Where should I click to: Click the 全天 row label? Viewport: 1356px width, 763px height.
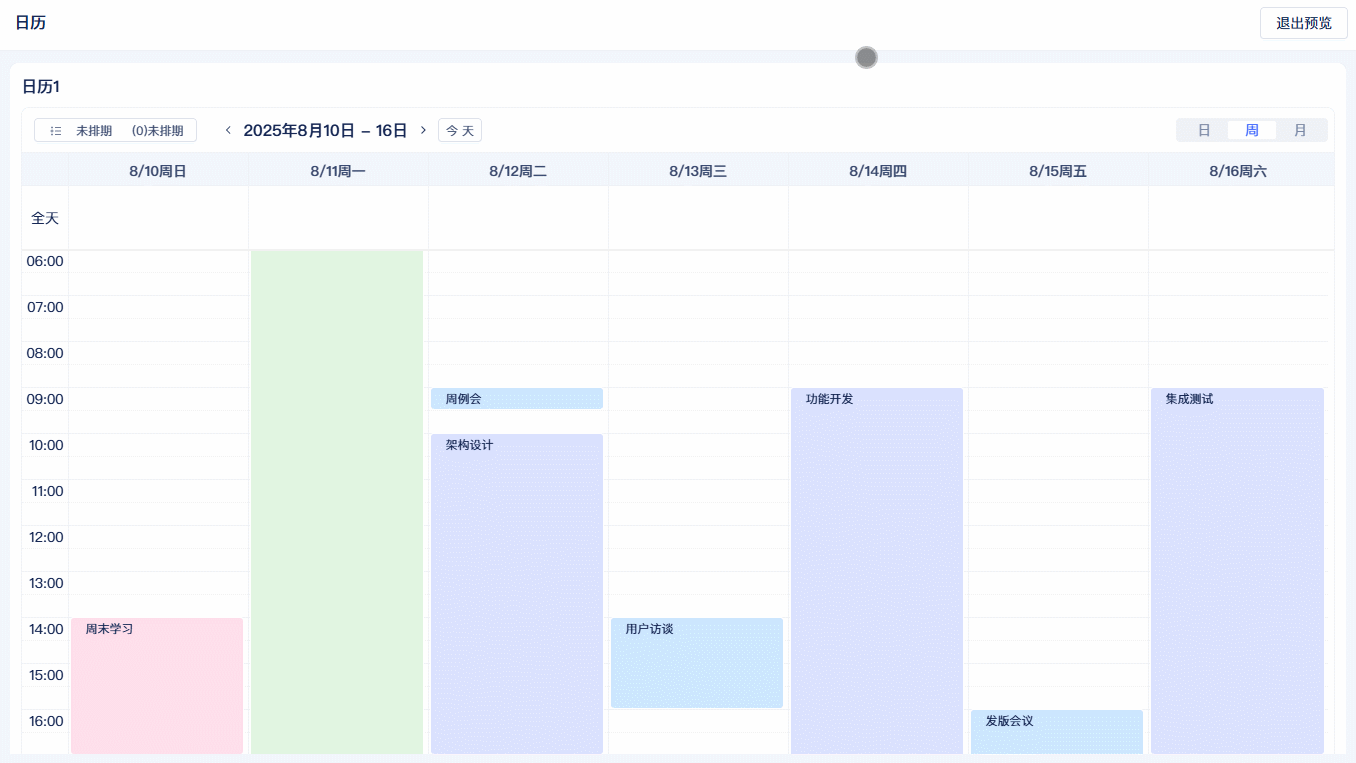tap(45, 218)
